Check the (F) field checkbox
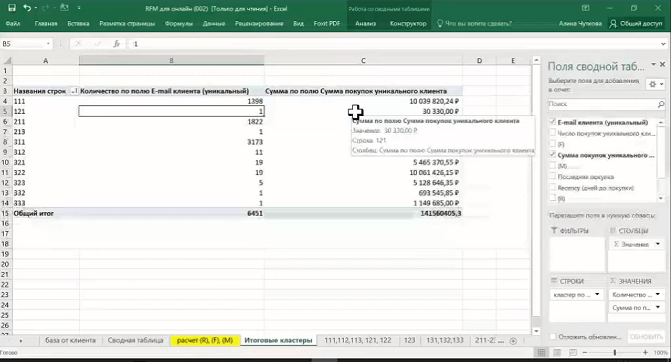Image resolution: width=671 pixels, height=362 pixels. click(553, 144)
